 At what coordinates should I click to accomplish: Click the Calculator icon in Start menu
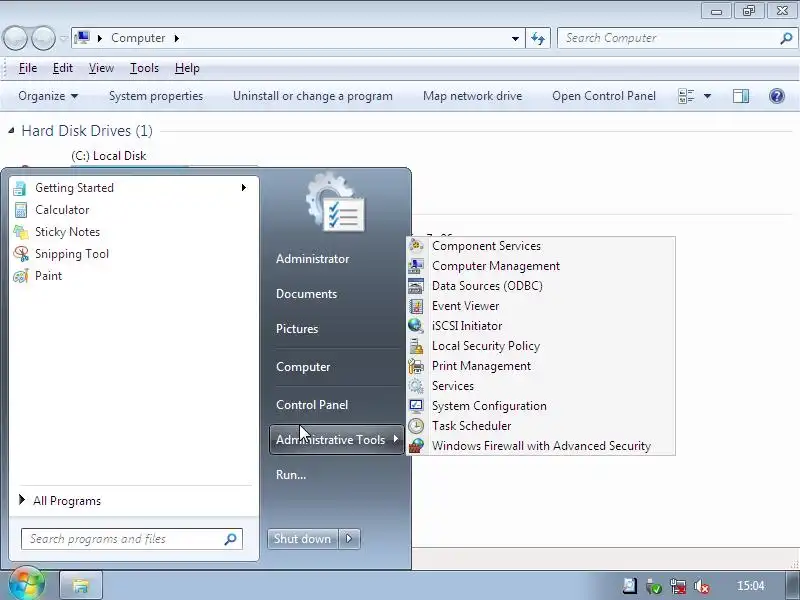coord(20,210)
